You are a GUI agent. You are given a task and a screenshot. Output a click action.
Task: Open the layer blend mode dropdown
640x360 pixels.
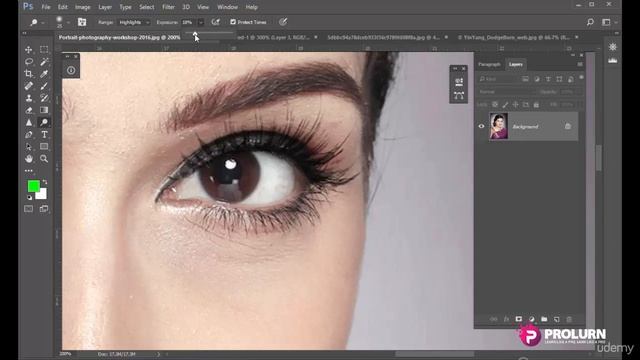505,92
